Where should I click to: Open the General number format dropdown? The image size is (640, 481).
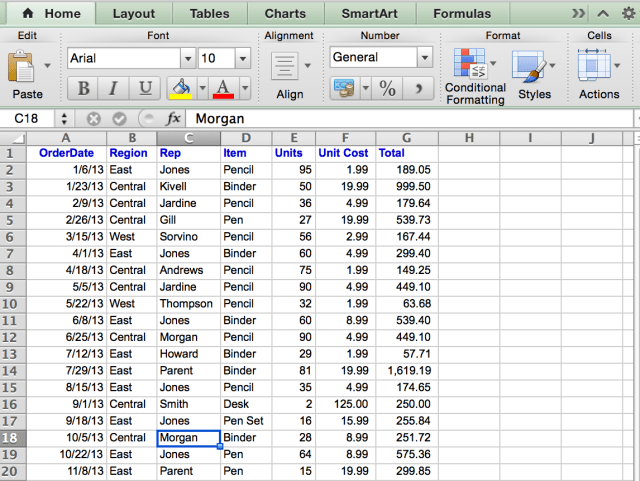[425, 57]
